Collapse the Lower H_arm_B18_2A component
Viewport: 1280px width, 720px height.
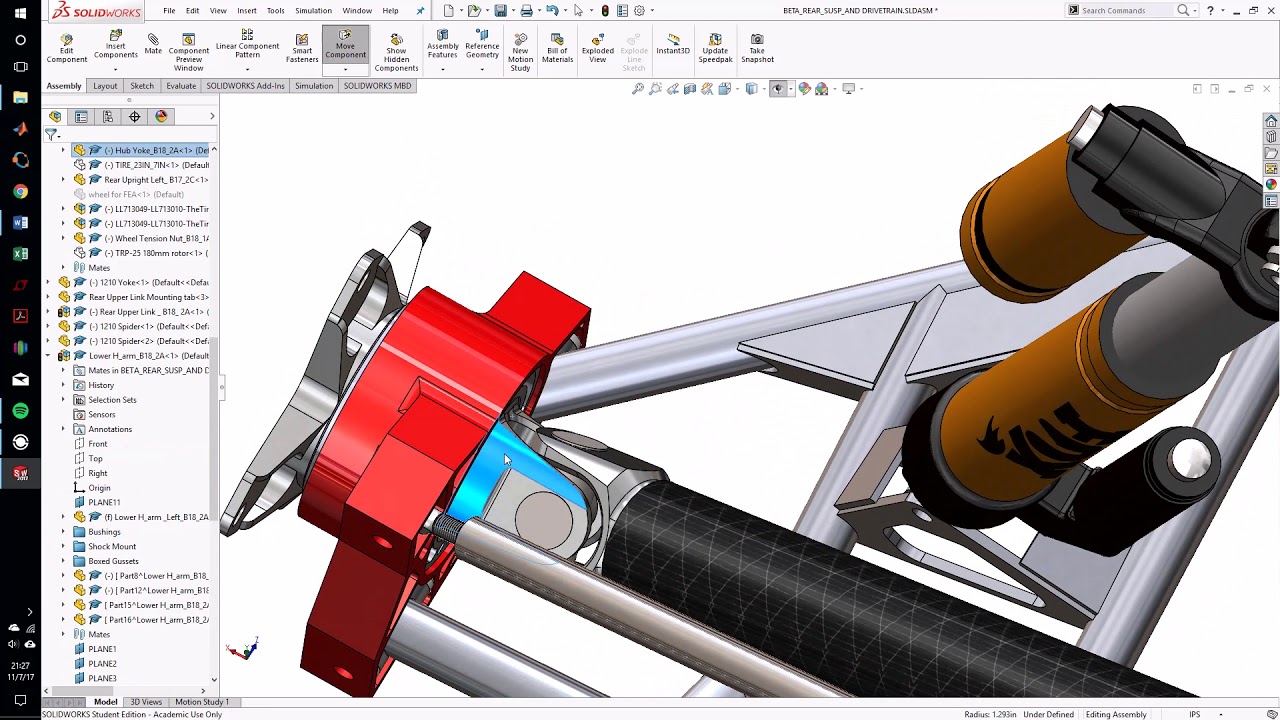point(48,356)
